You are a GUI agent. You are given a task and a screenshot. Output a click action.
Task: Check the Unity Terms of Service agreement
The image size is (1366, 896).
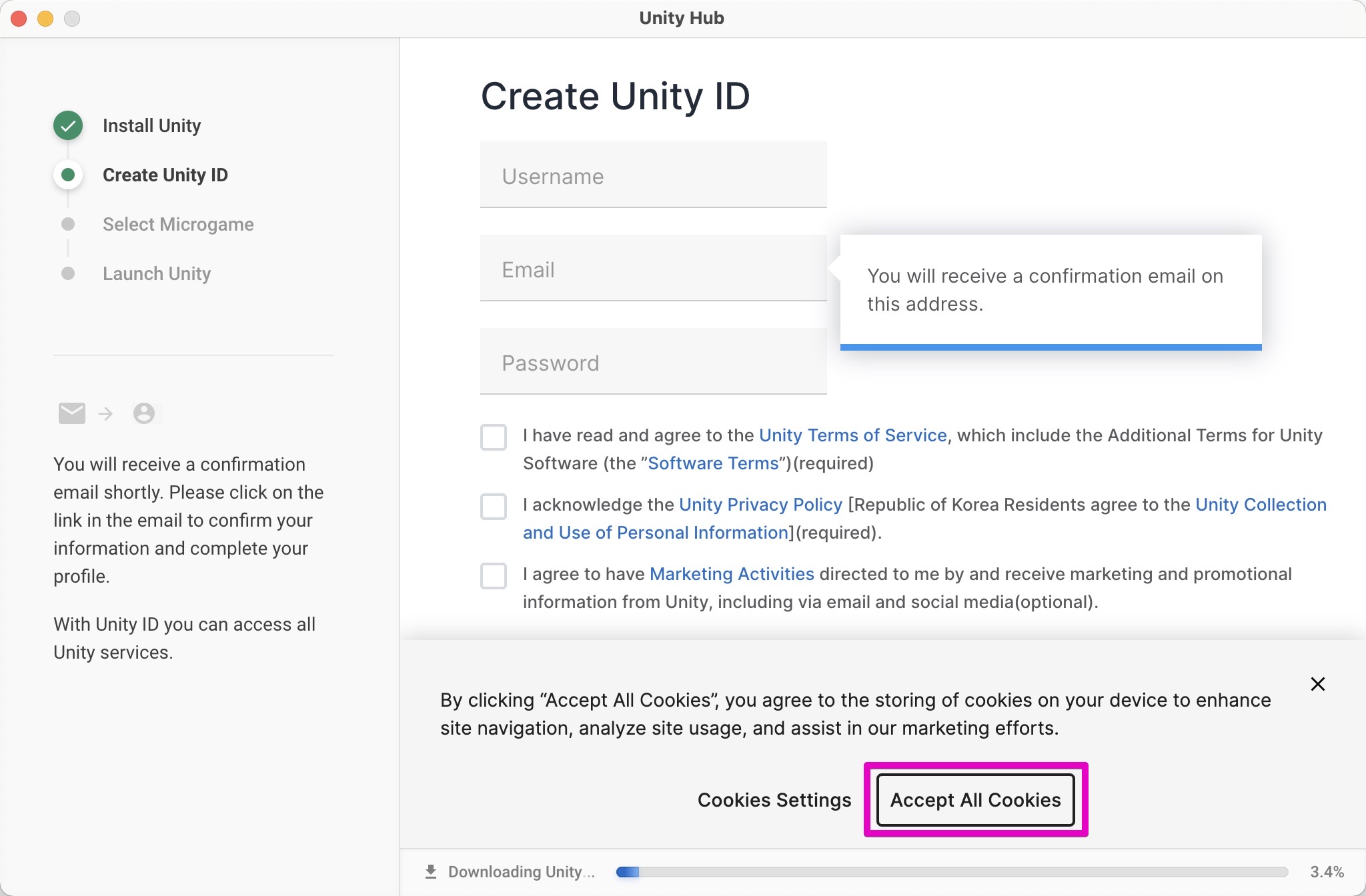click(494, 437)
